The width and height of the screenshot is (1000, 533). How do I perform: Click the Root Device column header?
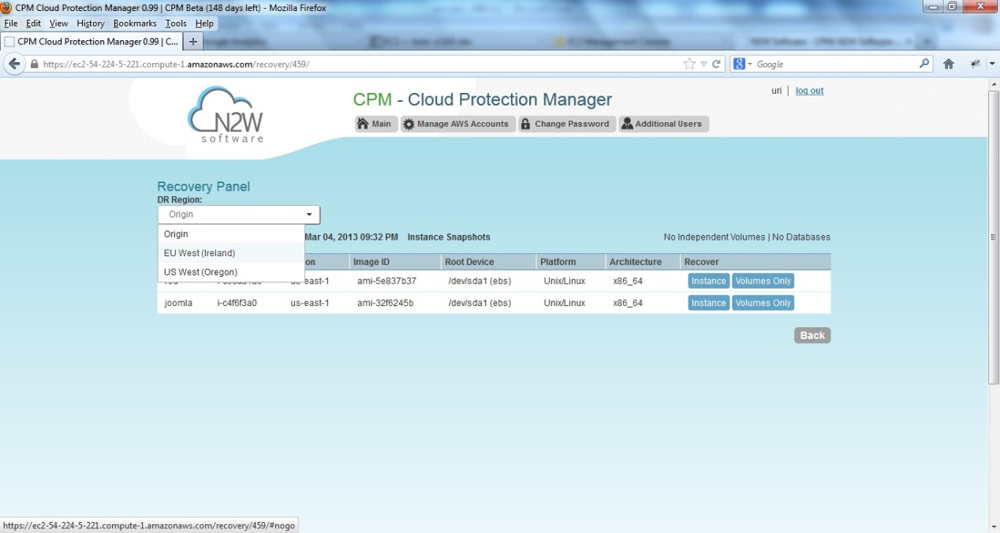(x=469, y=262)
